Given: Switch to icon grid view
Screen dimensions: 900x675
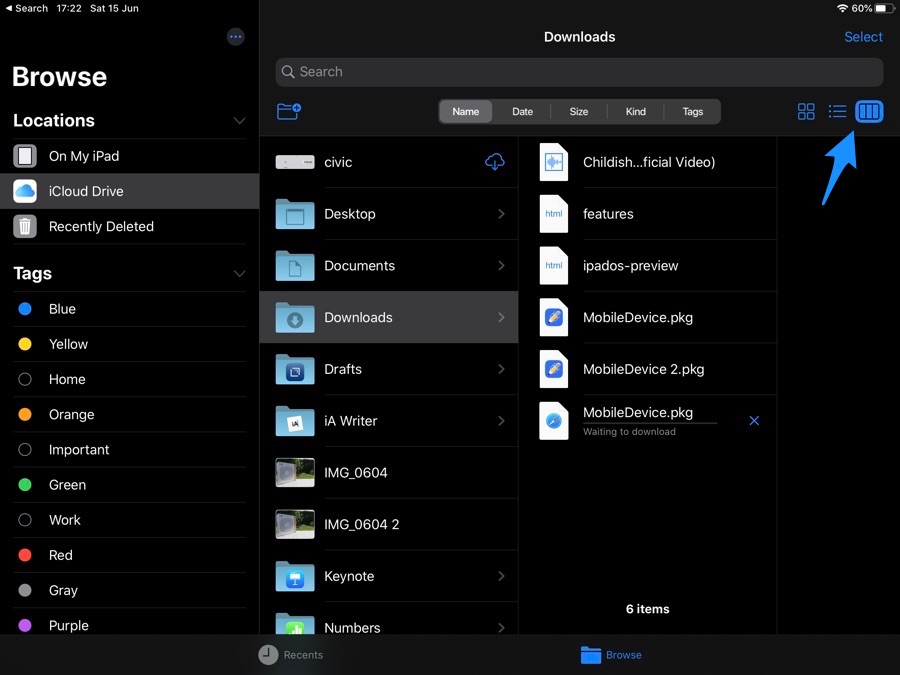Looking at the screenshot, I should click(x=806, y=111).
